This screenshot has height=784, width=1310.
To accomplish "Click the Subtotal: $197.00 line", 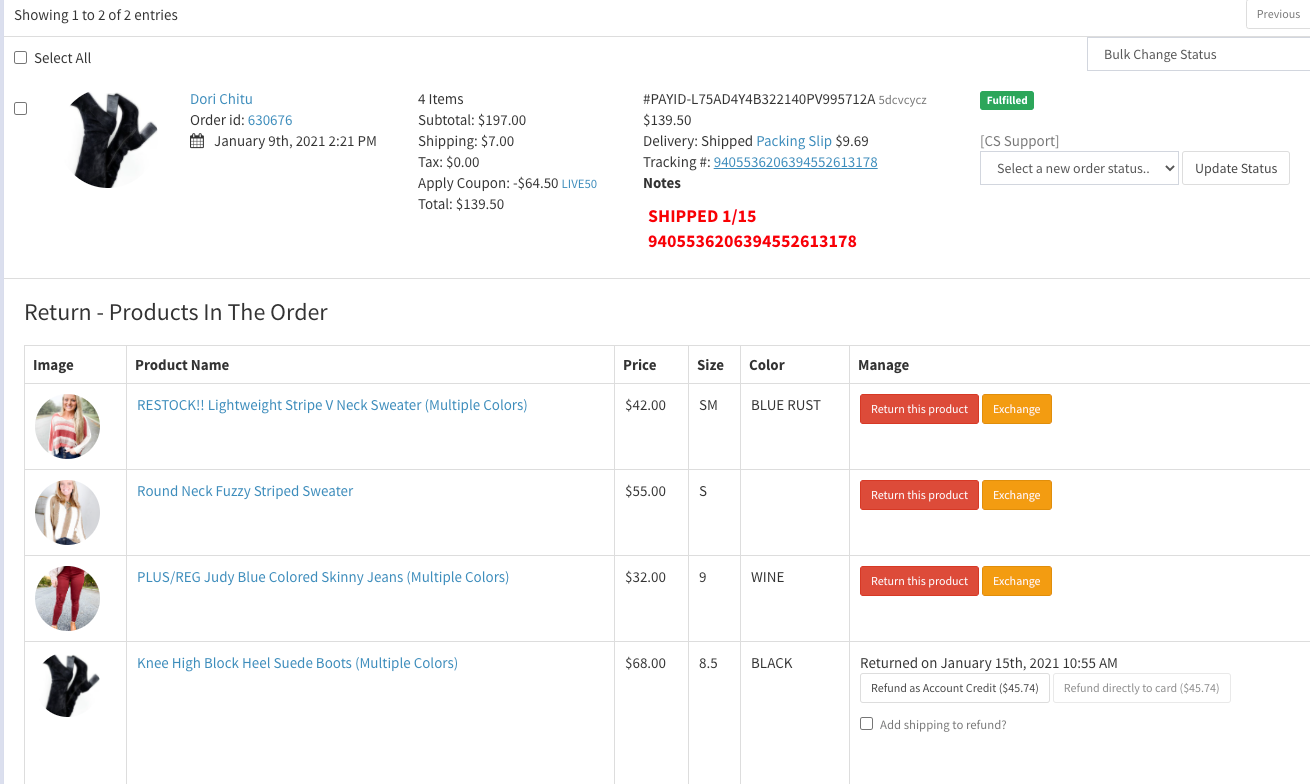I will tap(472, 120).
